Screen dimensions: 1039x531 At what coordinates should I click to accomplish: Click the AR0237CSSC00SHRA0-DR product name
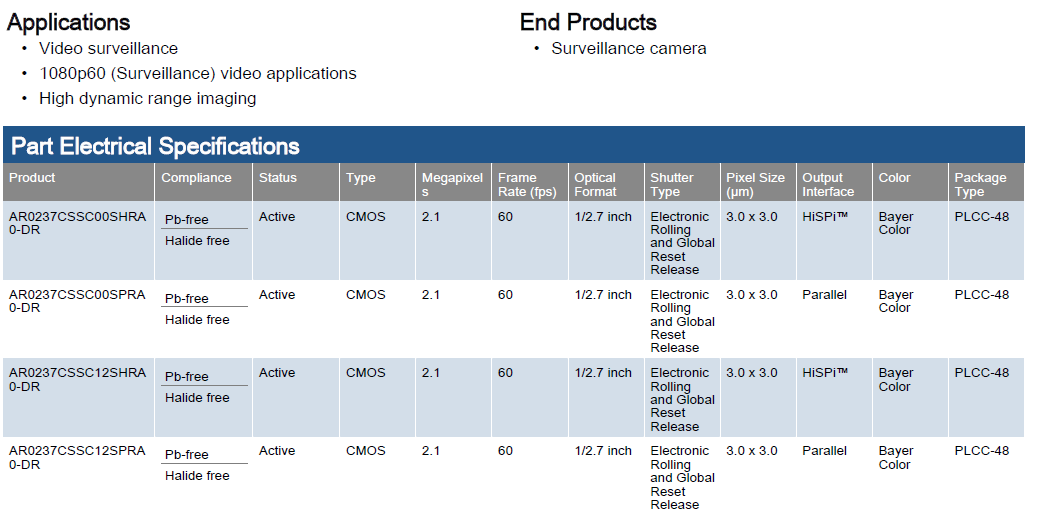pyautogui.click(x=77, y=223)
